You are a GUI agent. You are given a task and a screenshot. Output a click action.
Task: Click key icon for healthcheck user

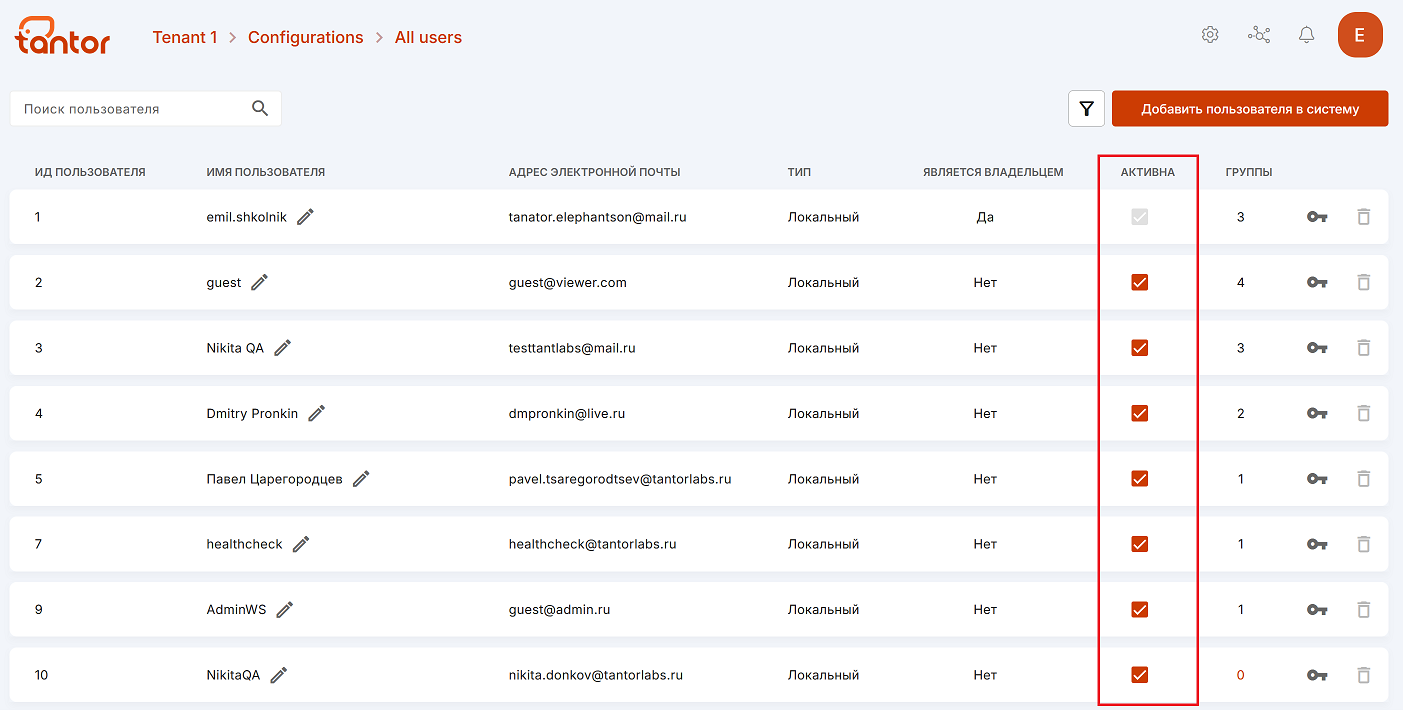tap(1317, 544)
